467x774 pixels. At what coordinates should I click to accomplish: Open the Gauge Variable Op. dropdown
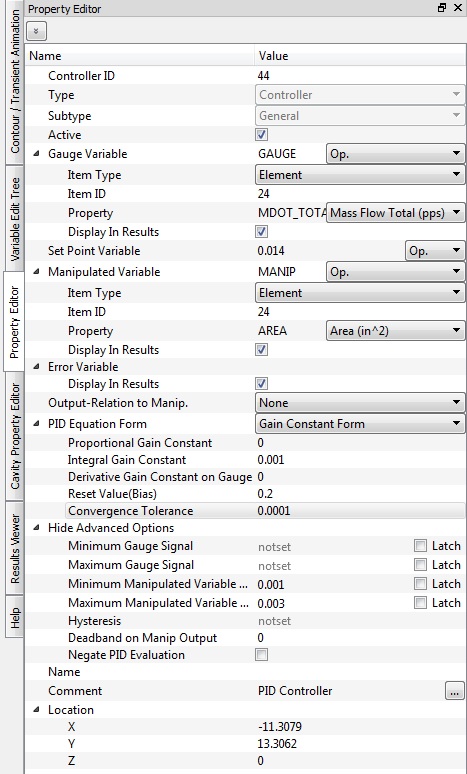click(395, 154)
